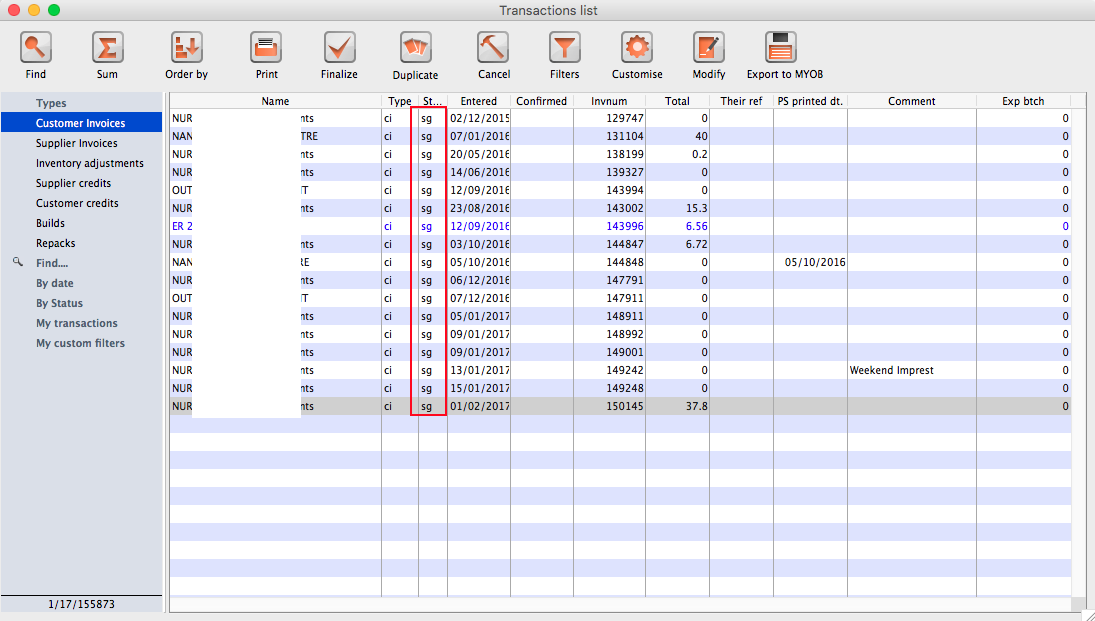The image size is (1095, 621).
Task: Show Inventory adjustments transactions
Action: point(89,163)
